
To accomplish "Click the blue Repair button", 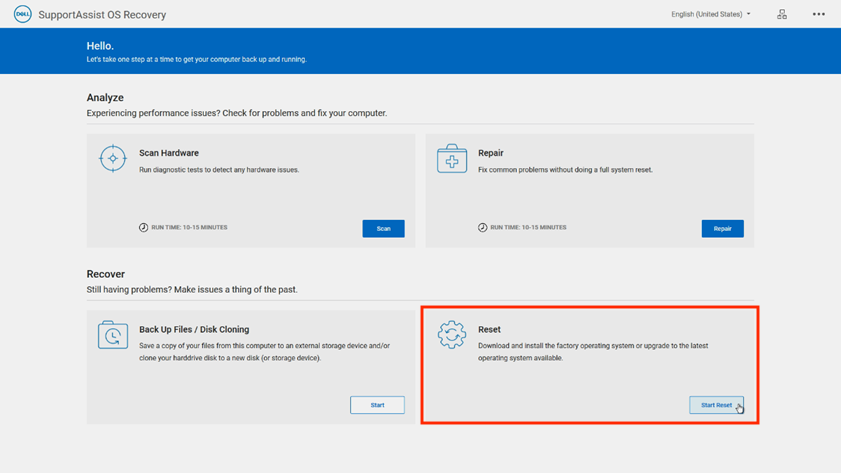I will (722, 228).
